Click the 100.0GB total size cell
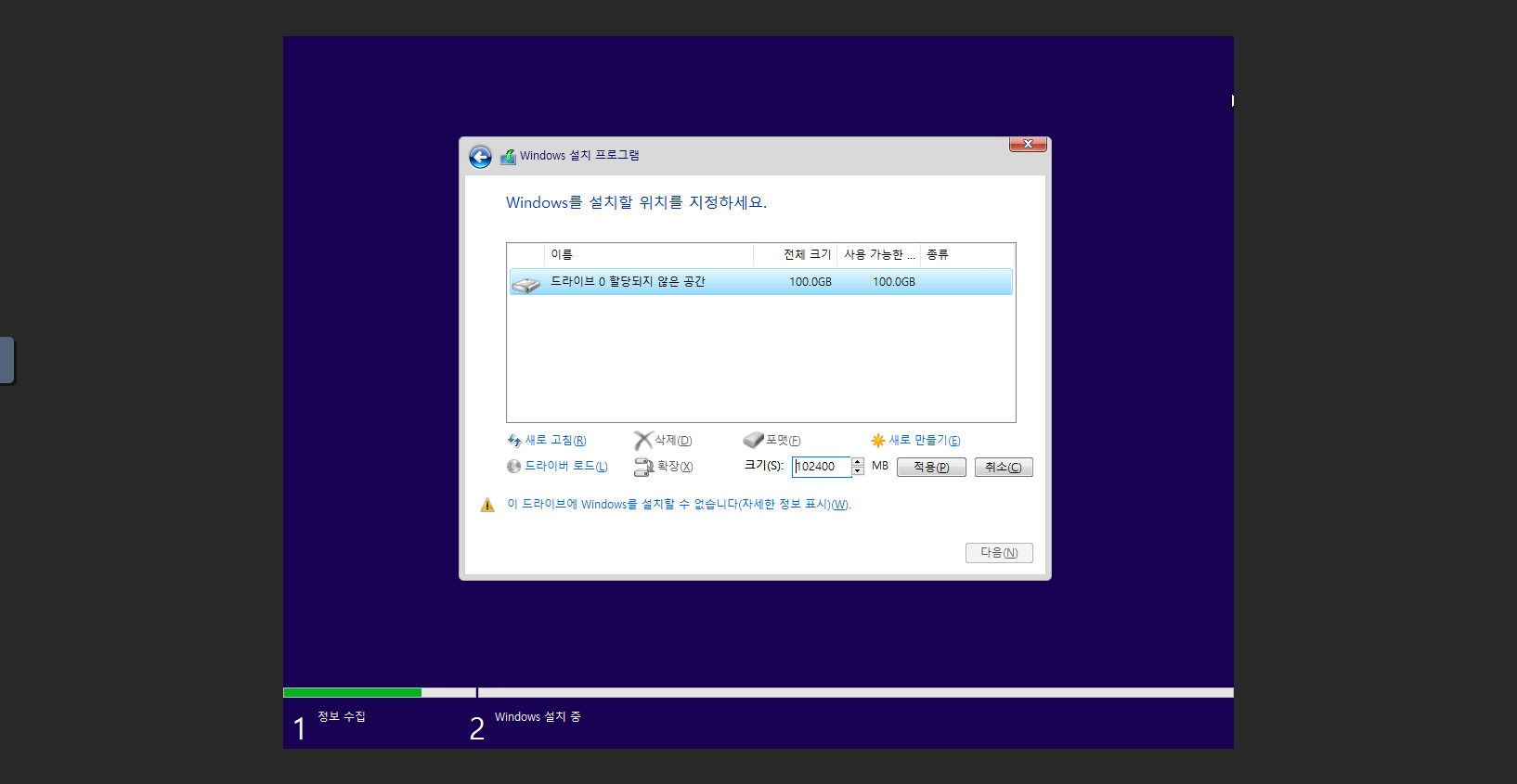This screenshot has width=1517, height=784. [810, 282]
